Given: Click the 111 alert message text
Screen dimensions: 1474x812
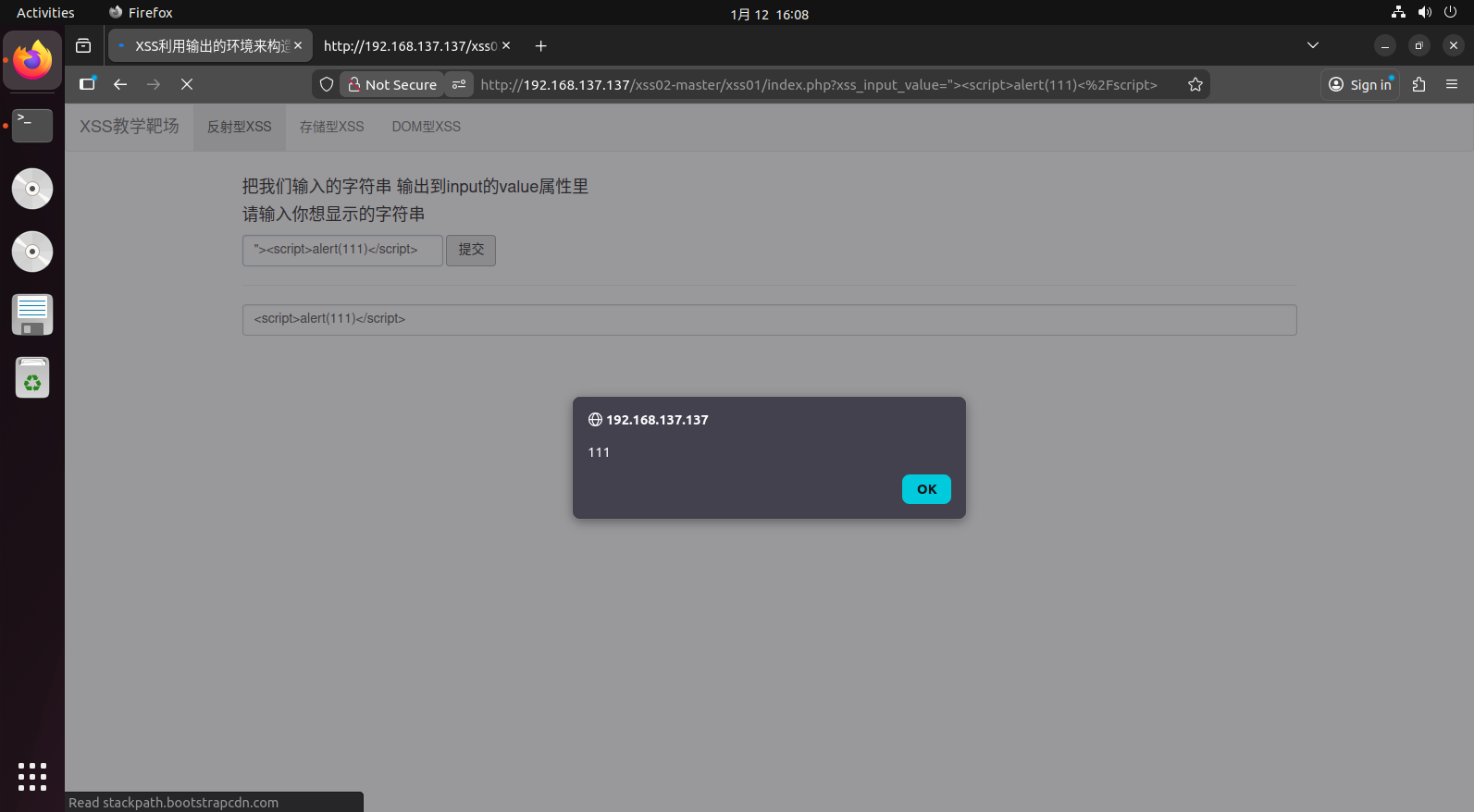Looking at the screenshot, I should click(x=599, y=452).
